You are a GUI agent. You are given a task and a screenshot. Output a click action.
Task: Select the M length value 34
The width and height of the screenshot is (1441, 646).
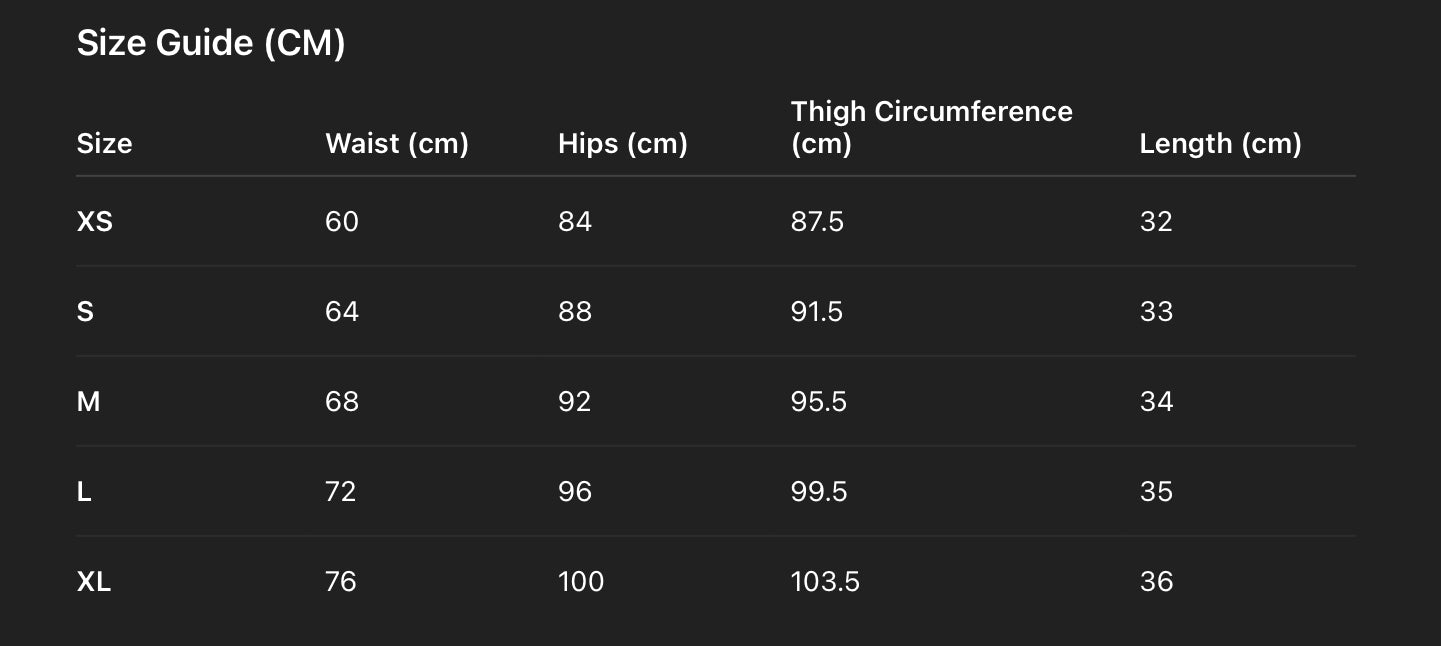[1156, 401]
